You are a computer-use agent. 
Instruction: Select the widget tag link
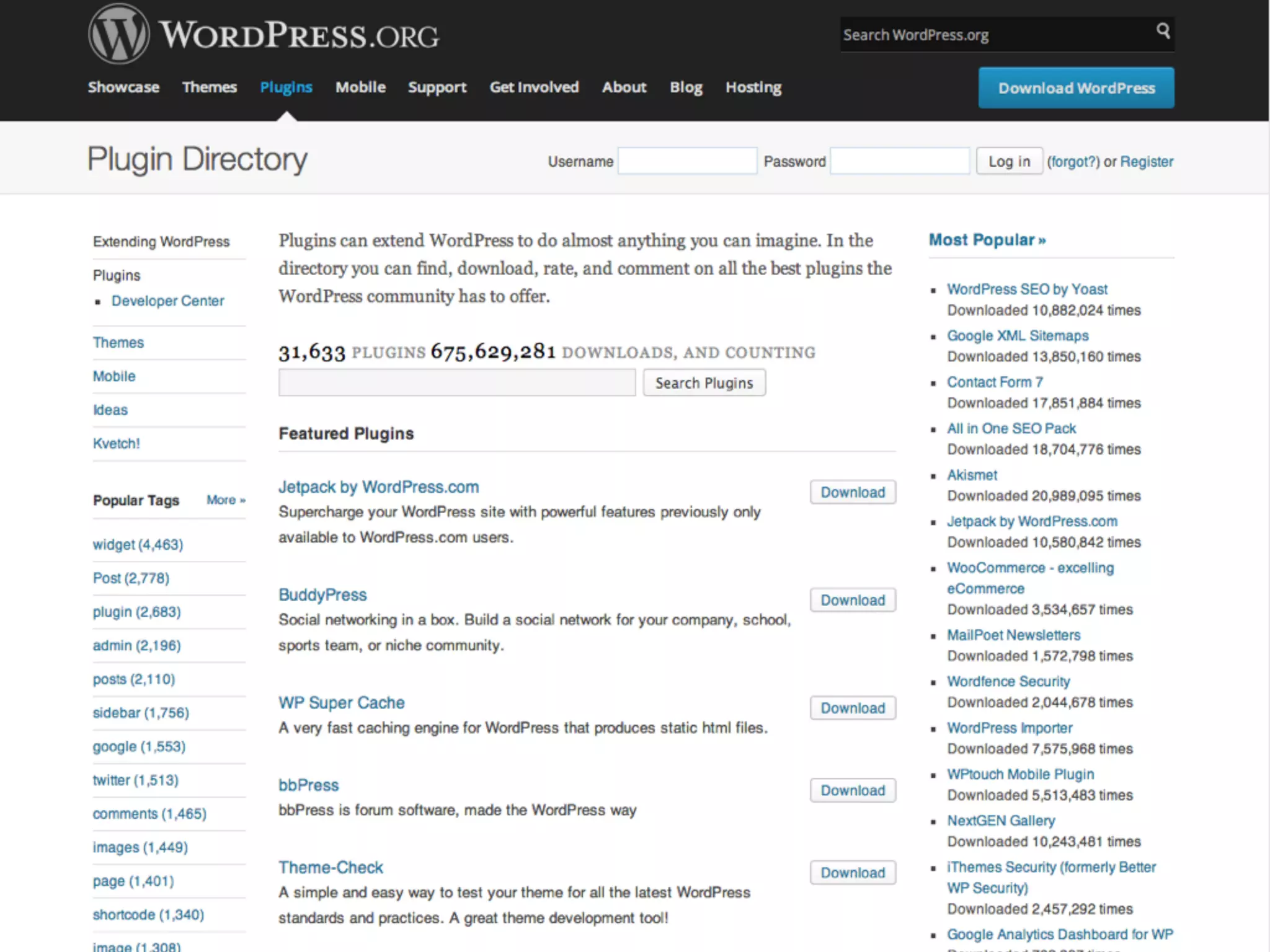[x=138, y=545]
